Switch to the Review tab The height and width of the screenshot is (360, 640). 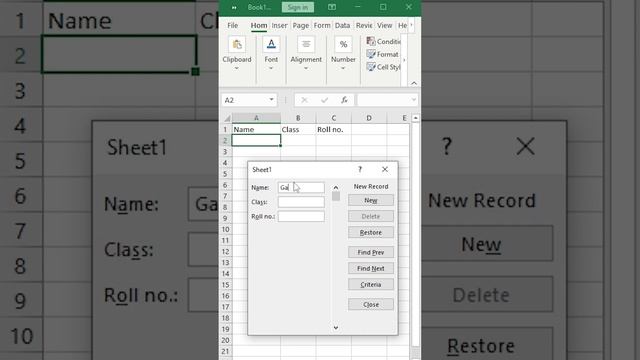tap(364, 25)
